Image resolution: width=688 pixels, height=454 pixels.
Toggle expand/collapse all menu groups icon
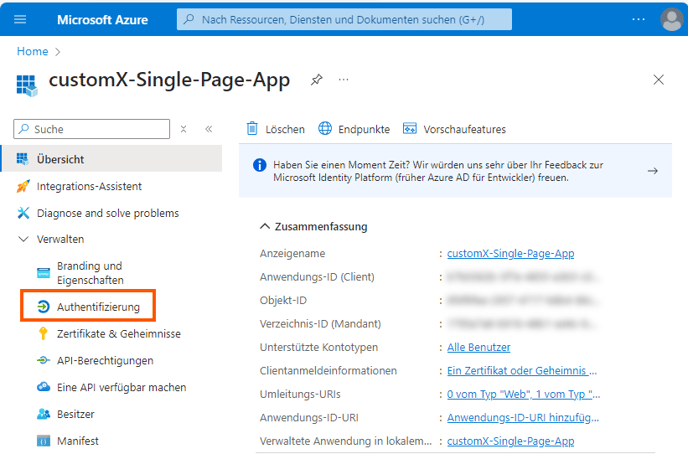click(x=183, y=129)
